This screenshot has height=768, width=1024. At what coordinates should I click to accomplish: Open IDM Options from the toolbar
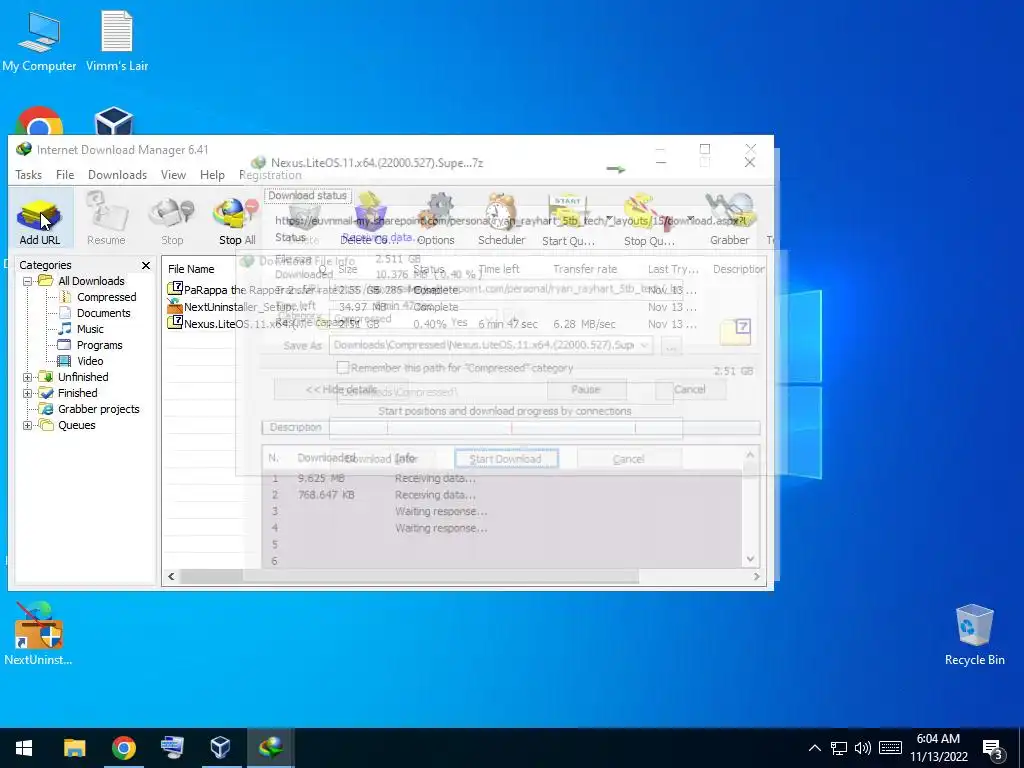436,219
